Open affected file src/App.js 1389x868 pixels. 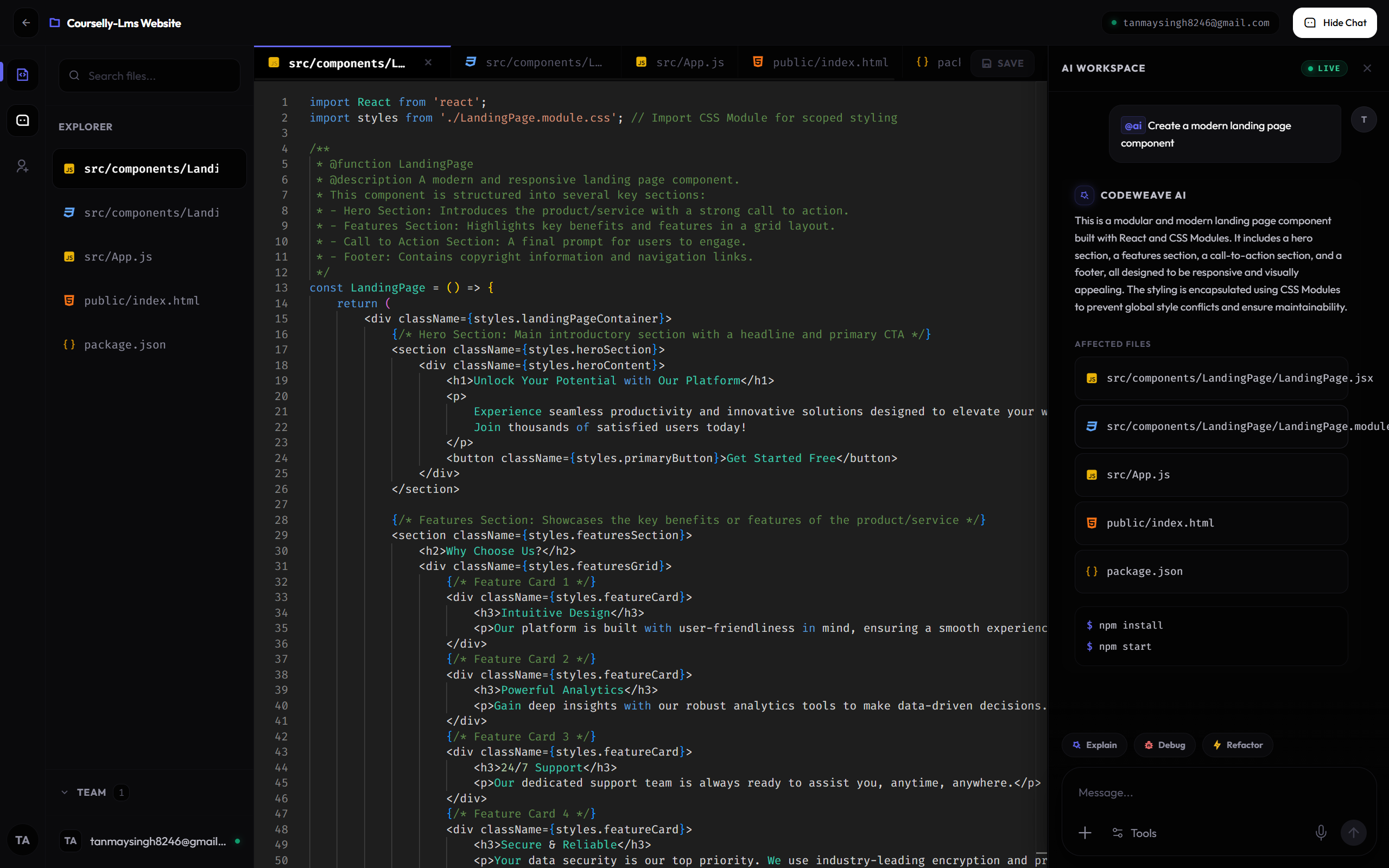pos(1211,475)
